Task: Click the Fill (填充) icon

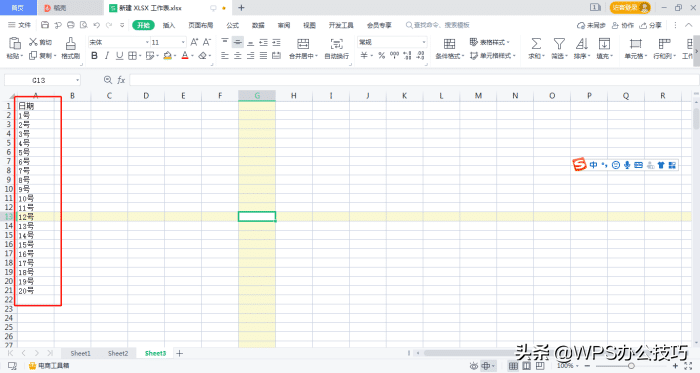Action: [x=604, y=44]
